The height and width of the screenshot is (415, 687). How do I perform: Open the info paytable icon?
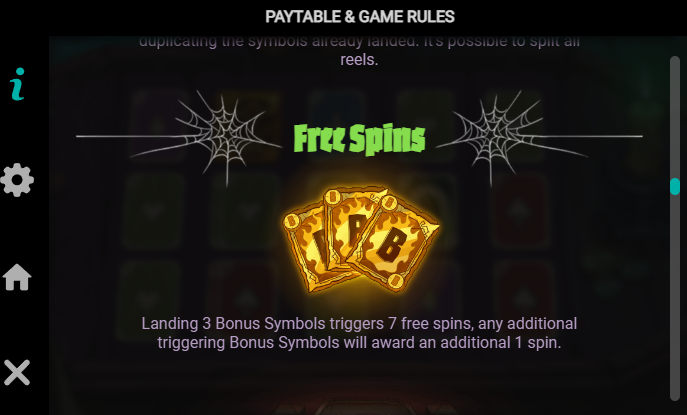[x=18, y=84]
